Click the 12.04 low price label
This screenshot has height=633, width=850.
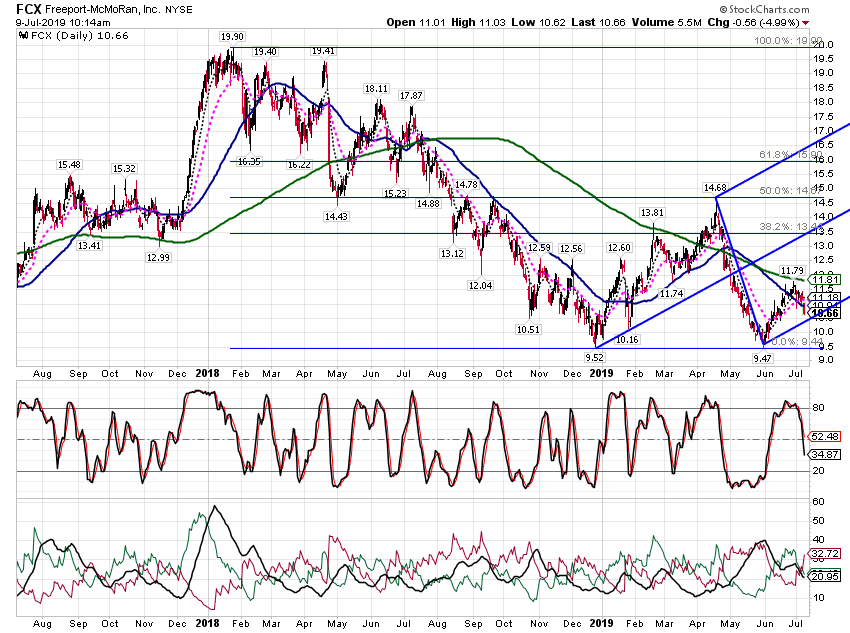click(480, 286)
